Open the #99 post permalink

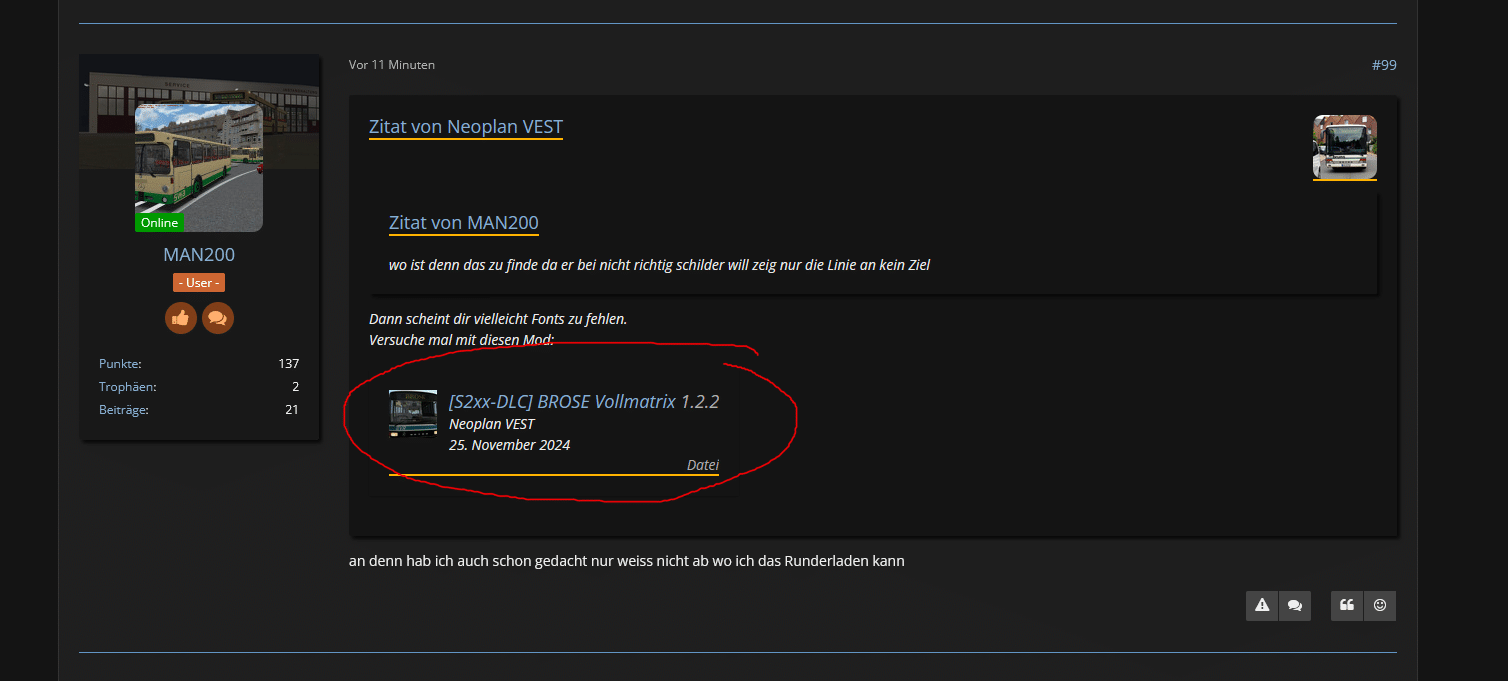pos(1384,65)
